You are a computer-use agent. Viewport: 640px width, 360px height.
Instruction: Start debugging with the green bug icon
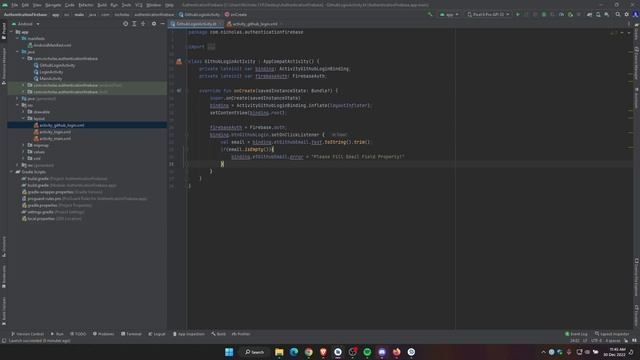tap(544, 14)
